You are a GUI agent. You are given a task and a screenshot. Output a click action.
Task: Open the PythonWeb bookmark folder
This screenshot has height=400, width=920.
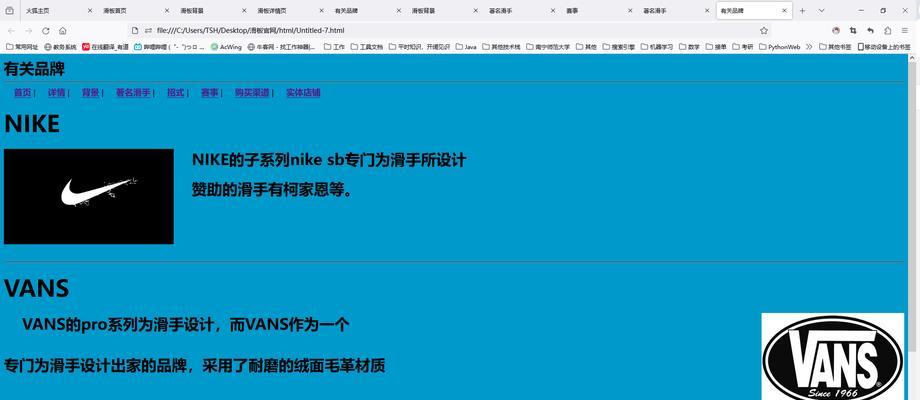tap(780, 47)
